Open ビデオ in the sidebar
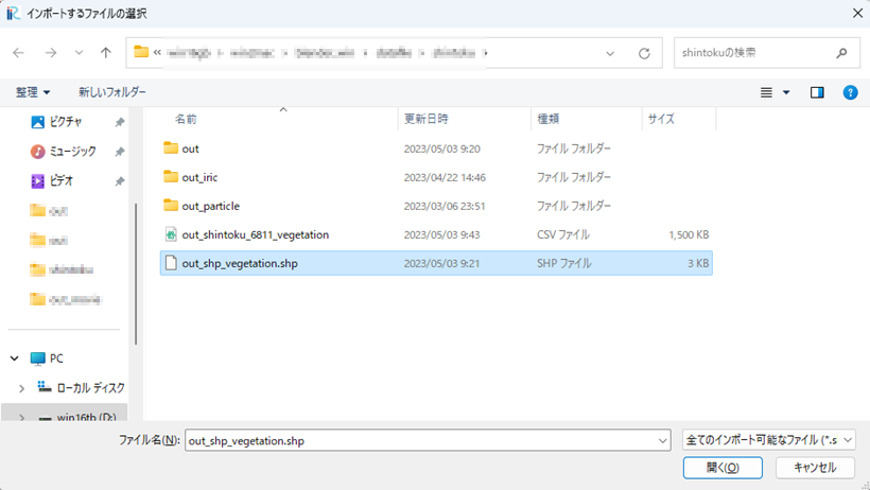Screen dimensions: 870x490 click(52, 180)
